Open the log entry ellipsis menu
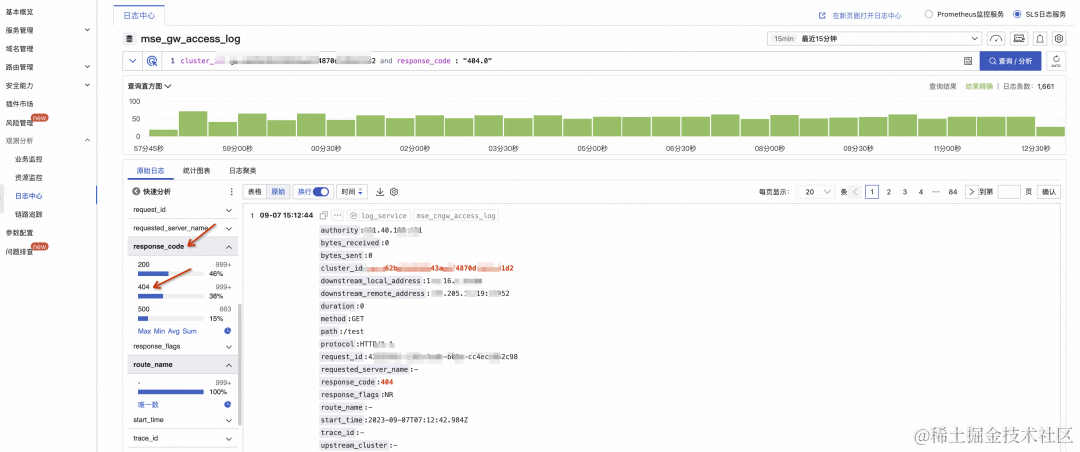Image resolution: width=1080 pixels, height=452 pixels. (x=338, y=216)
